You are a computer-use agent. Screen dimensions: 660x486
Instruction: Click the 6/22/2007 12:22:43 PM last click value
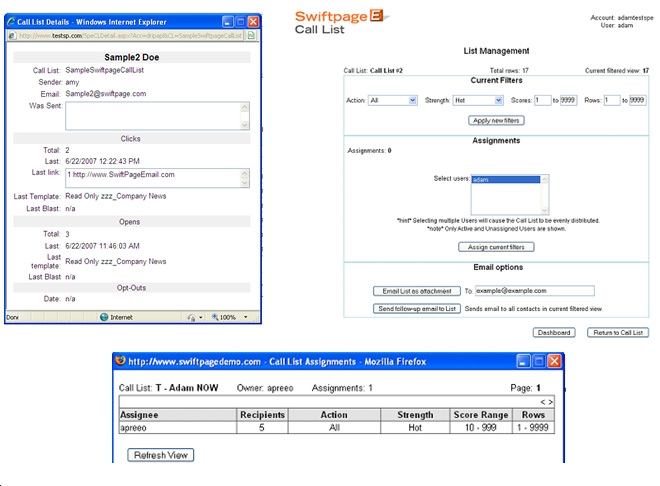[102, 161]
